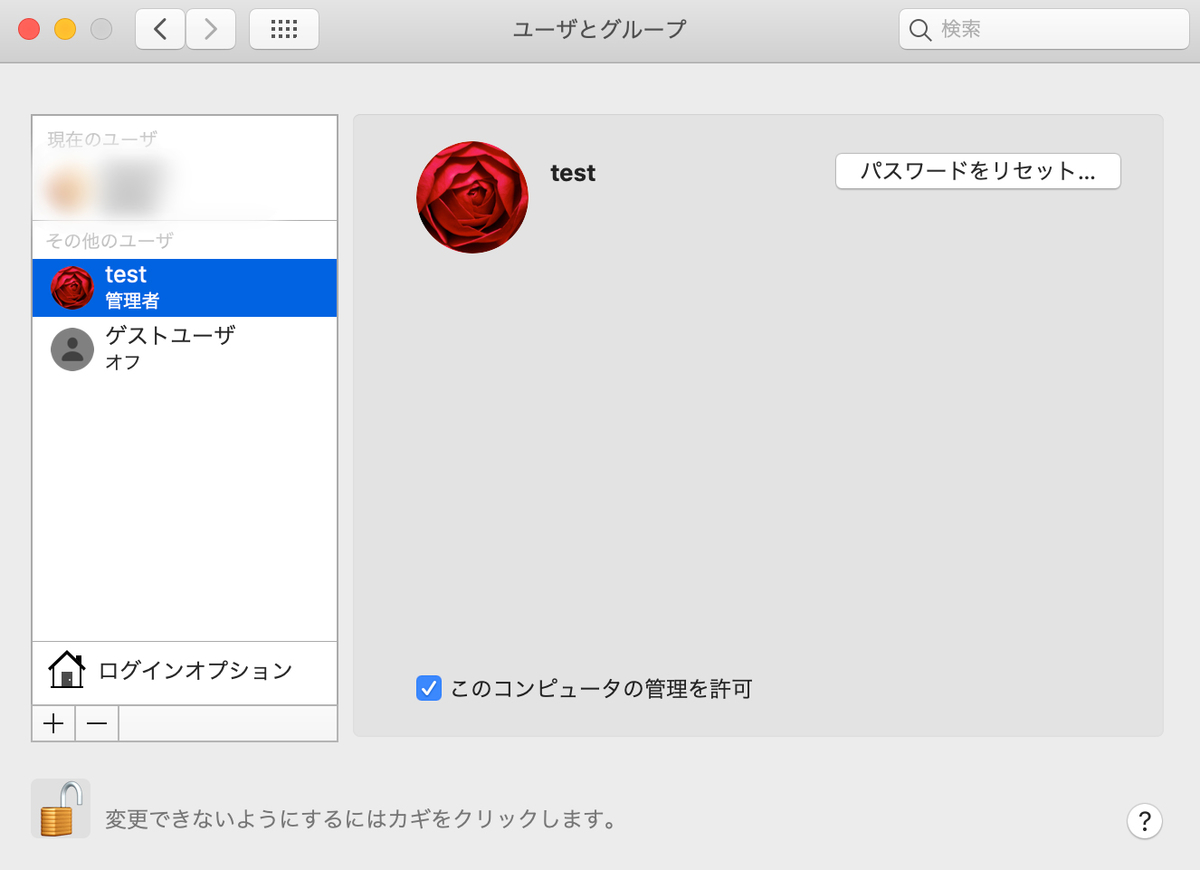Toggle このコンピュータの管理を許可 checkbox

[429, 688]
